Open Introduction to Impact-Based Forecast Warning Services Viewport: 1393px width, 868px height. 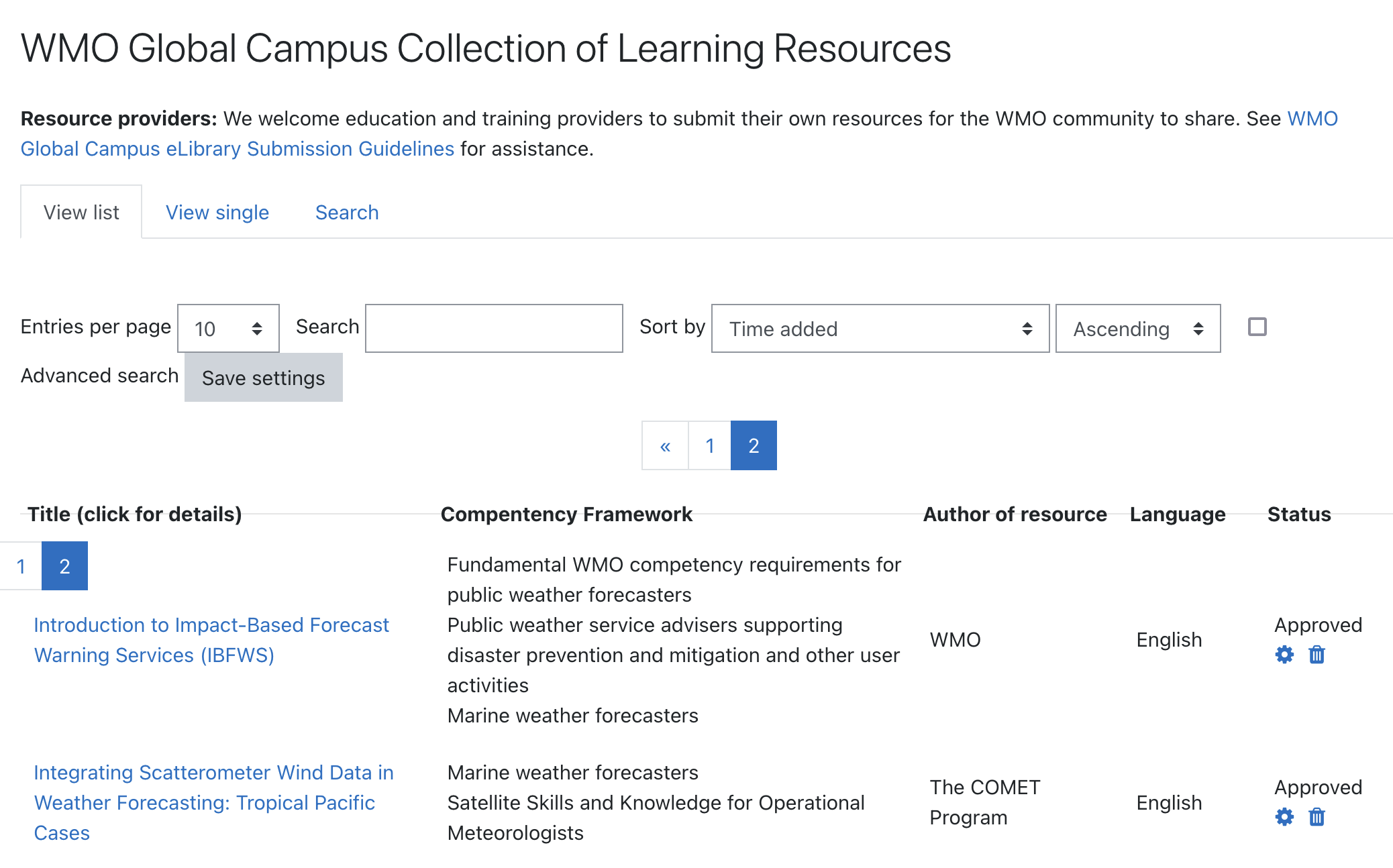[x=211, y=640]
